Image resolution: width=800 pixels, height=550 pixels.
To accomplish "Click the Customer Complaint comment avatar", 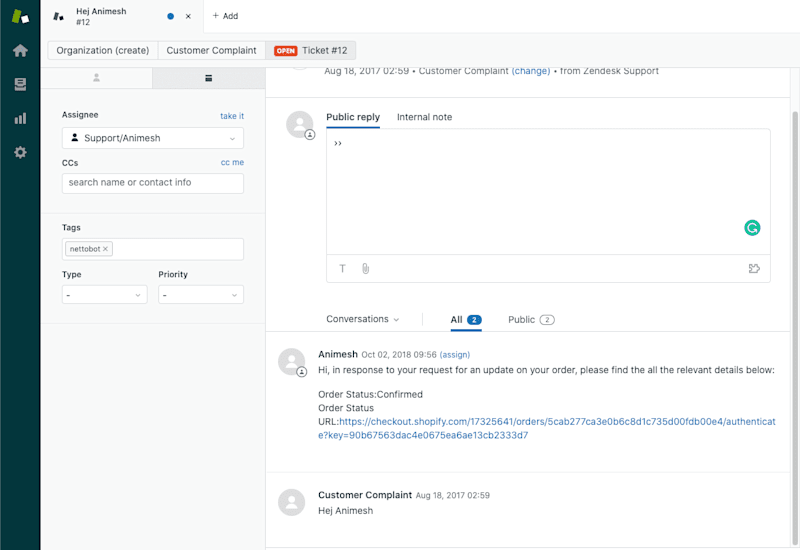I will pyautogui.click(x=292, y=503).
